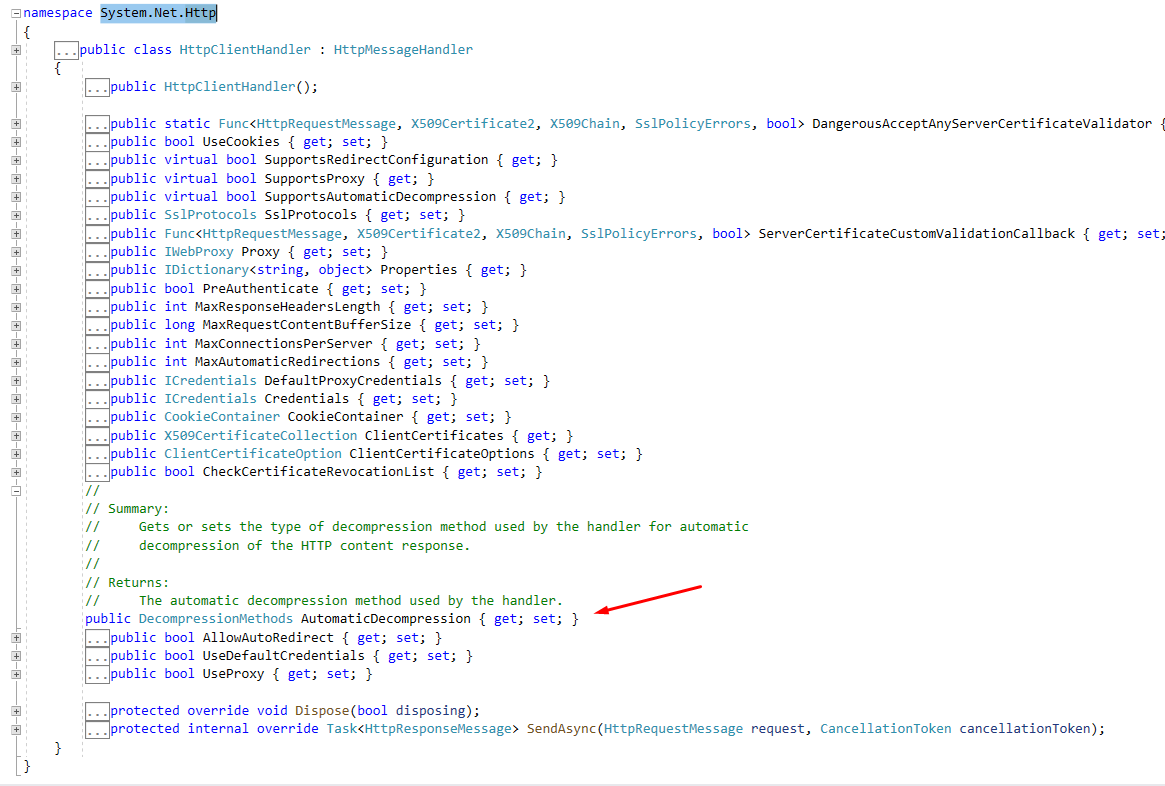Expand margin plus on SupportsProxy line
The width and height of the screenshot is (1165, 786).
pos(16,178)
